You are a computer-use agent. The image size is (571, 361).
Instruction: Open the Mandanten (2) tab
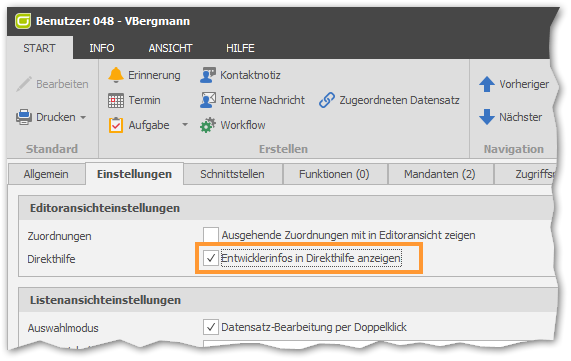[x=440, y=174]
